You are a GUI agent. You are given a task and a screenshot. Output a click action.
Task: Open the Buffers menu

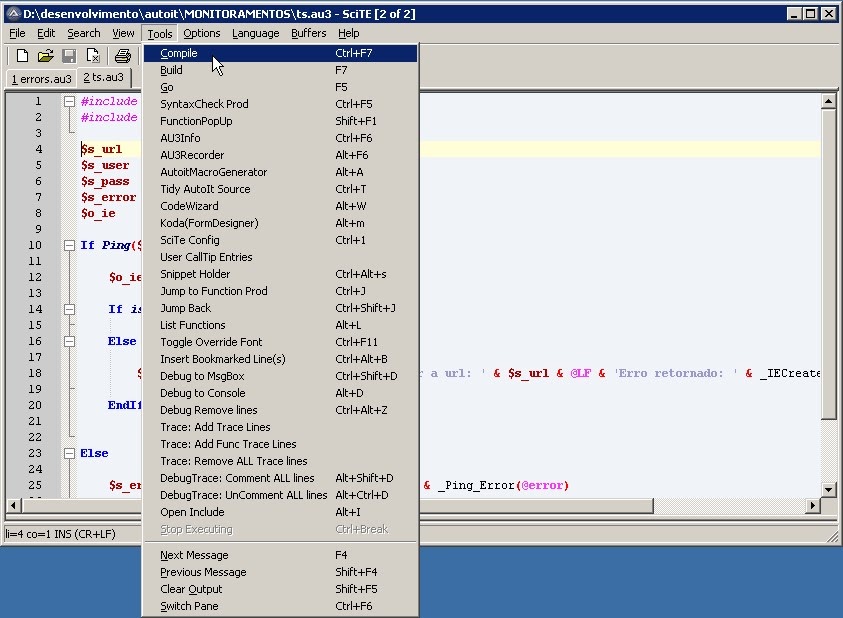[309, 33]
